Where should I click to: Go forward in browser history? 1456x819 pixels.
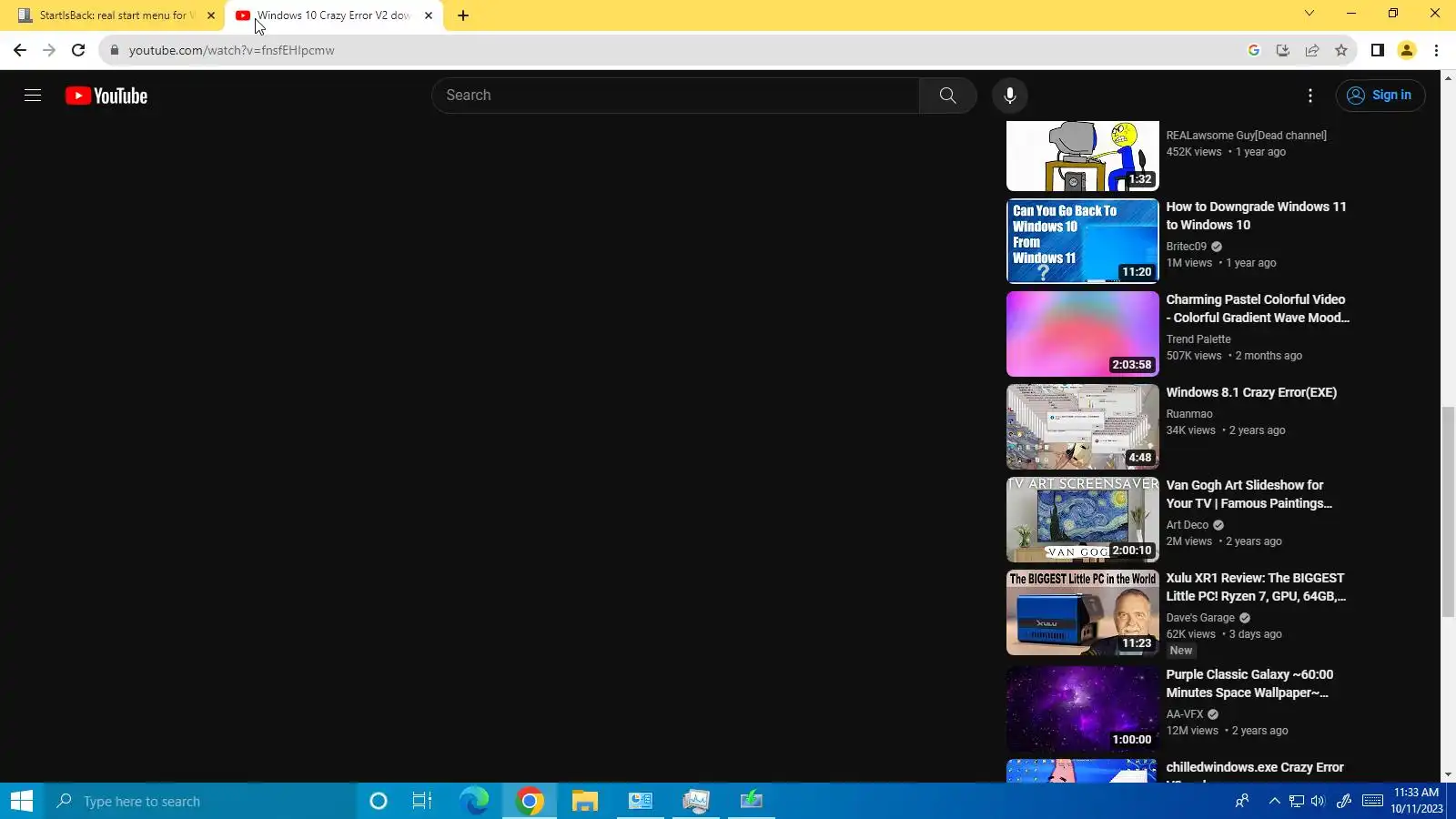pyautogui.click(x=49, y=50)
